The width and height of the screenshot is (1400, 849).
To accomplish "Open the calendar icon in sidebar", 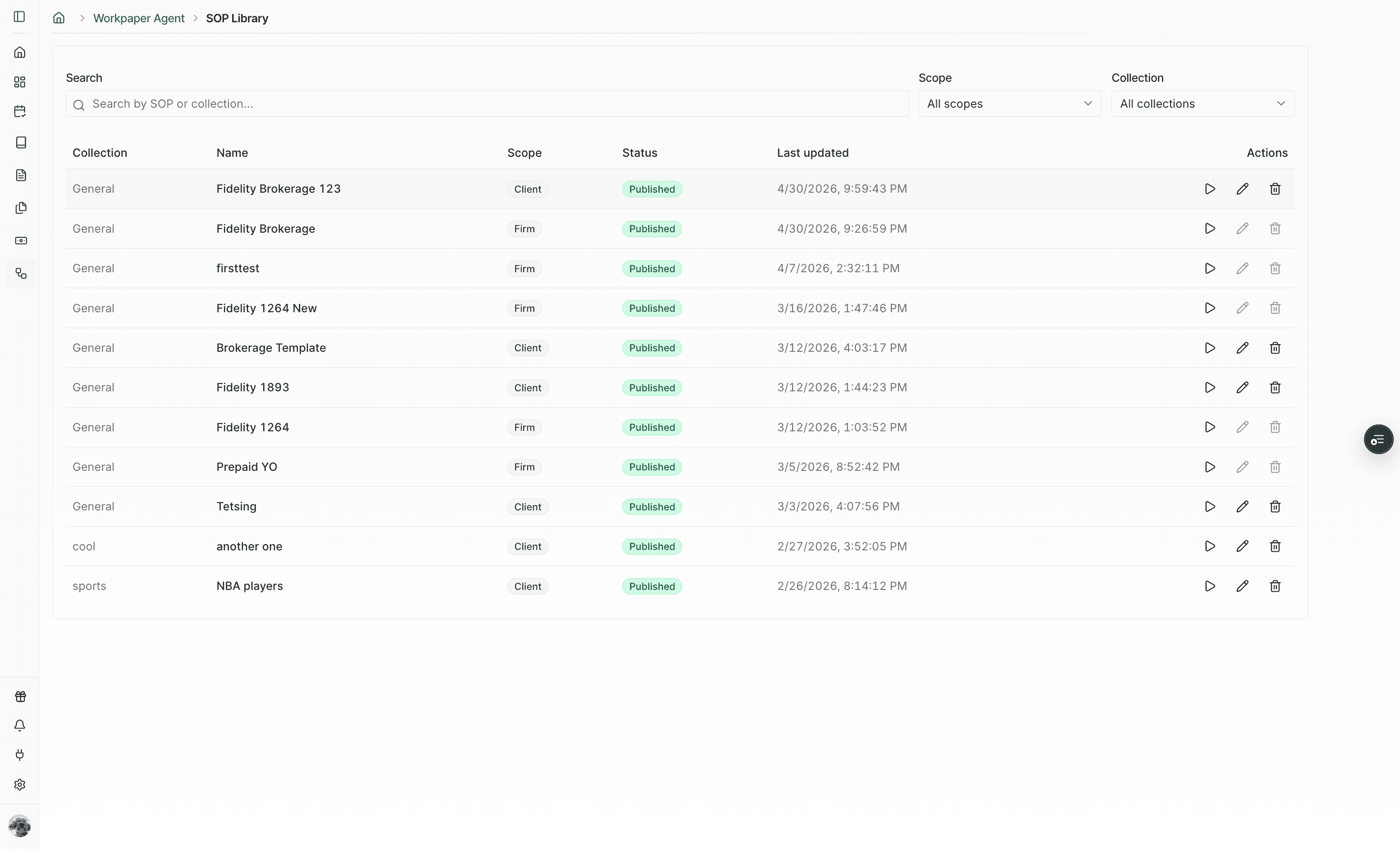I will click(20, 111).
